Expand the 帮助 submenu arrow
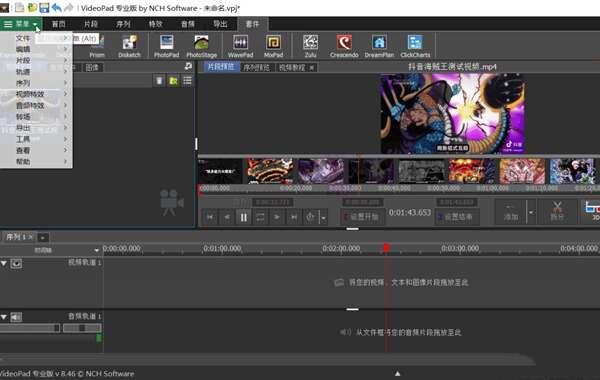 coord(65,161)
